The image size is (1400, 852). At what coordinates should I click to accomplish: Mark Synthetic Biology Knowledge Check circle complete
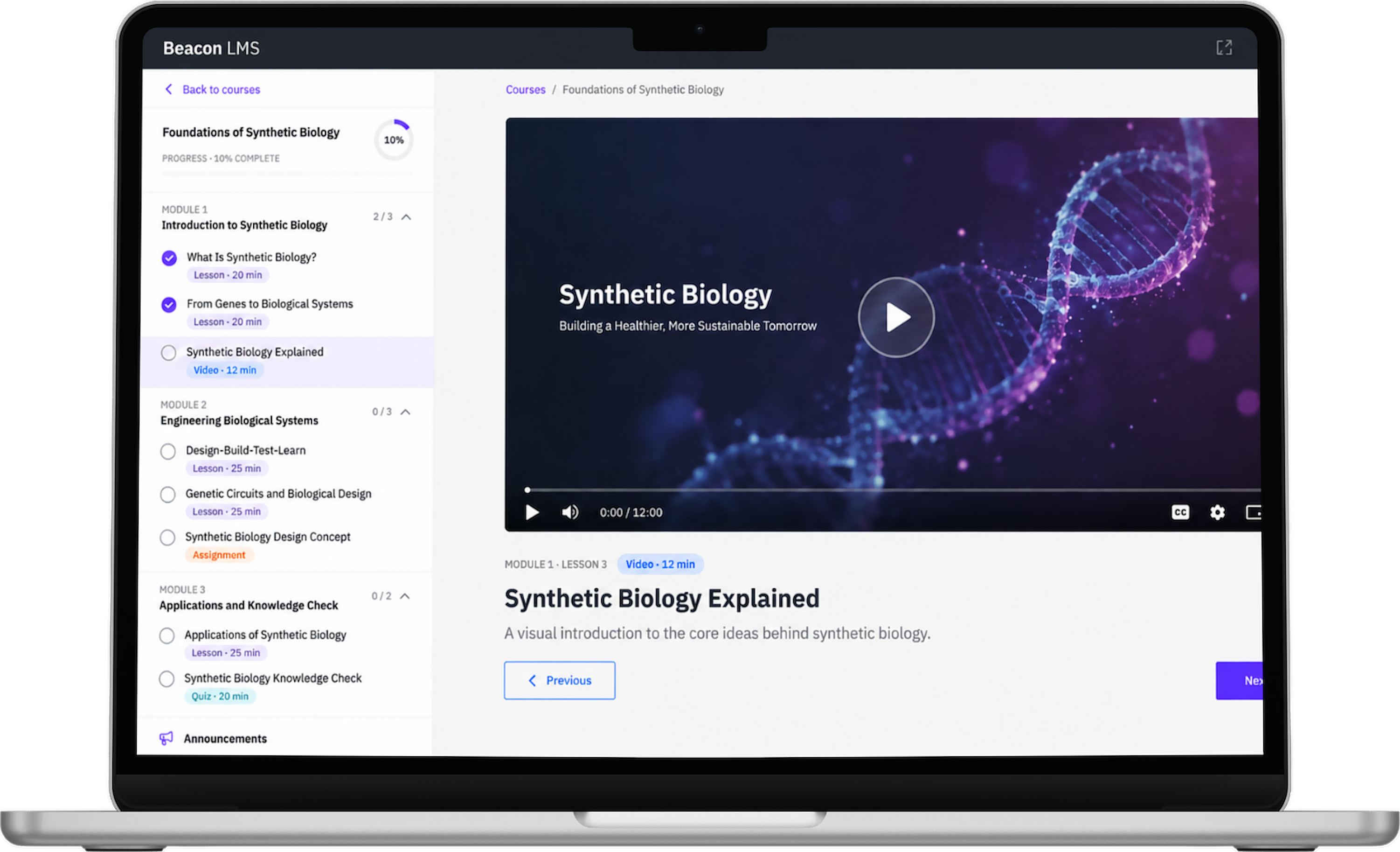click(x=166, y=678)
